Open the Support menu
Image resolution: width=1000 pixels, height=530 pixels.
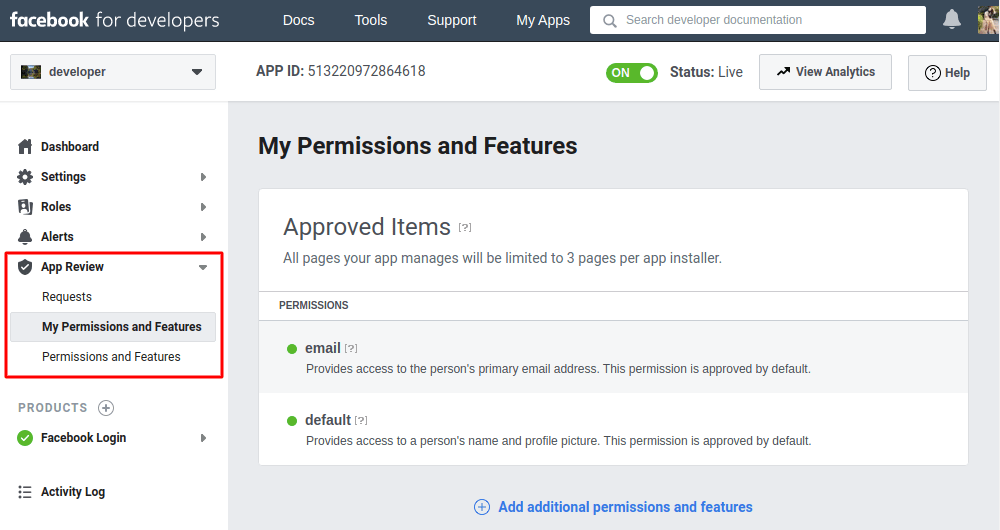point(452,20)
